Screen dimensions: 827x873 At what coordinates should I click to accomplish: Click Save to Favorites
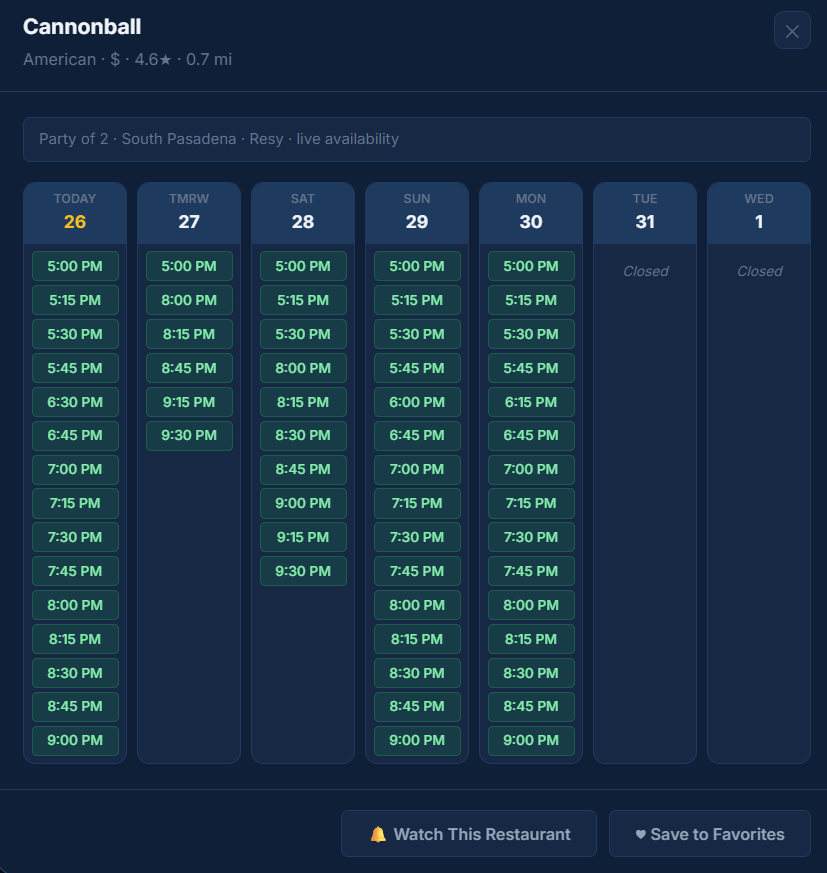(709, 833)
